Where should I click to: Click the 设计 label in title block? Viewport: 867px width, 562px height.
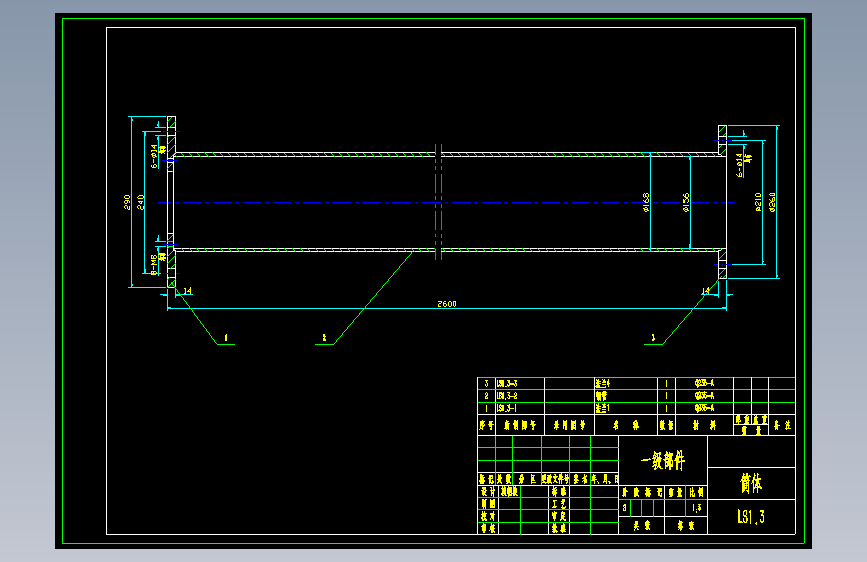click(488, 492)
